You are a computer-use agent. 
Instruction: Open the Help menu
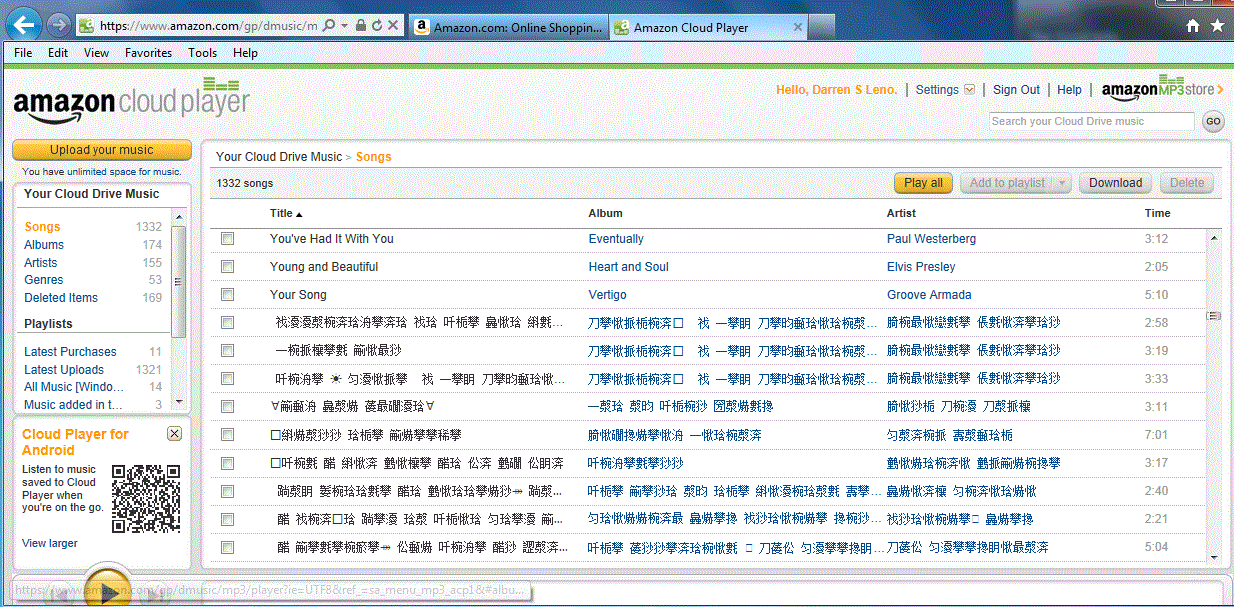245,53
